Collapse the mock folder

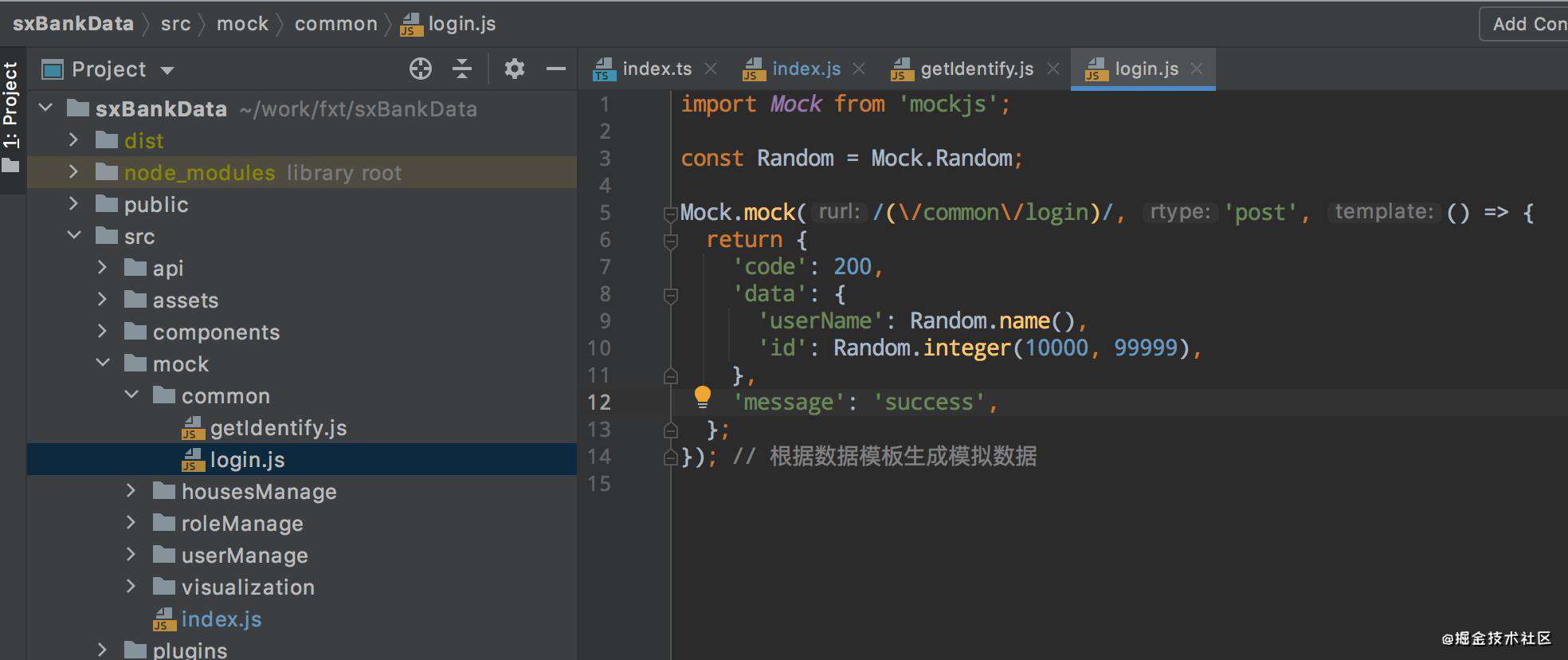pyautogui.click(x=103, y=363)
